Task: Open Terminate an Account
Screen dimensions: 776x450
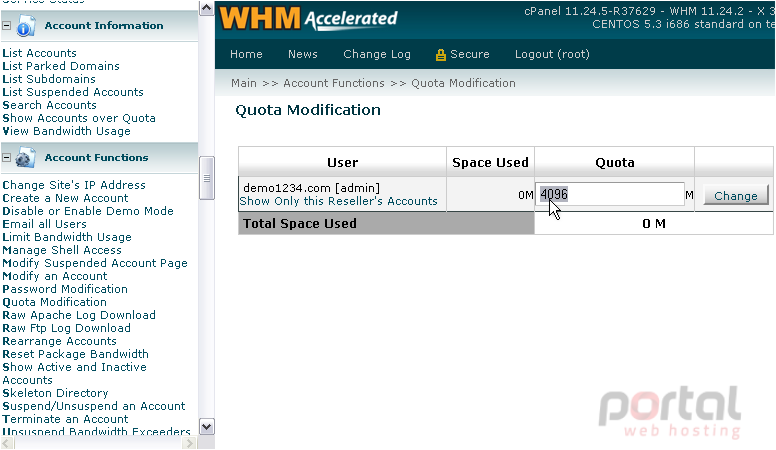Action: pos(65,419)
